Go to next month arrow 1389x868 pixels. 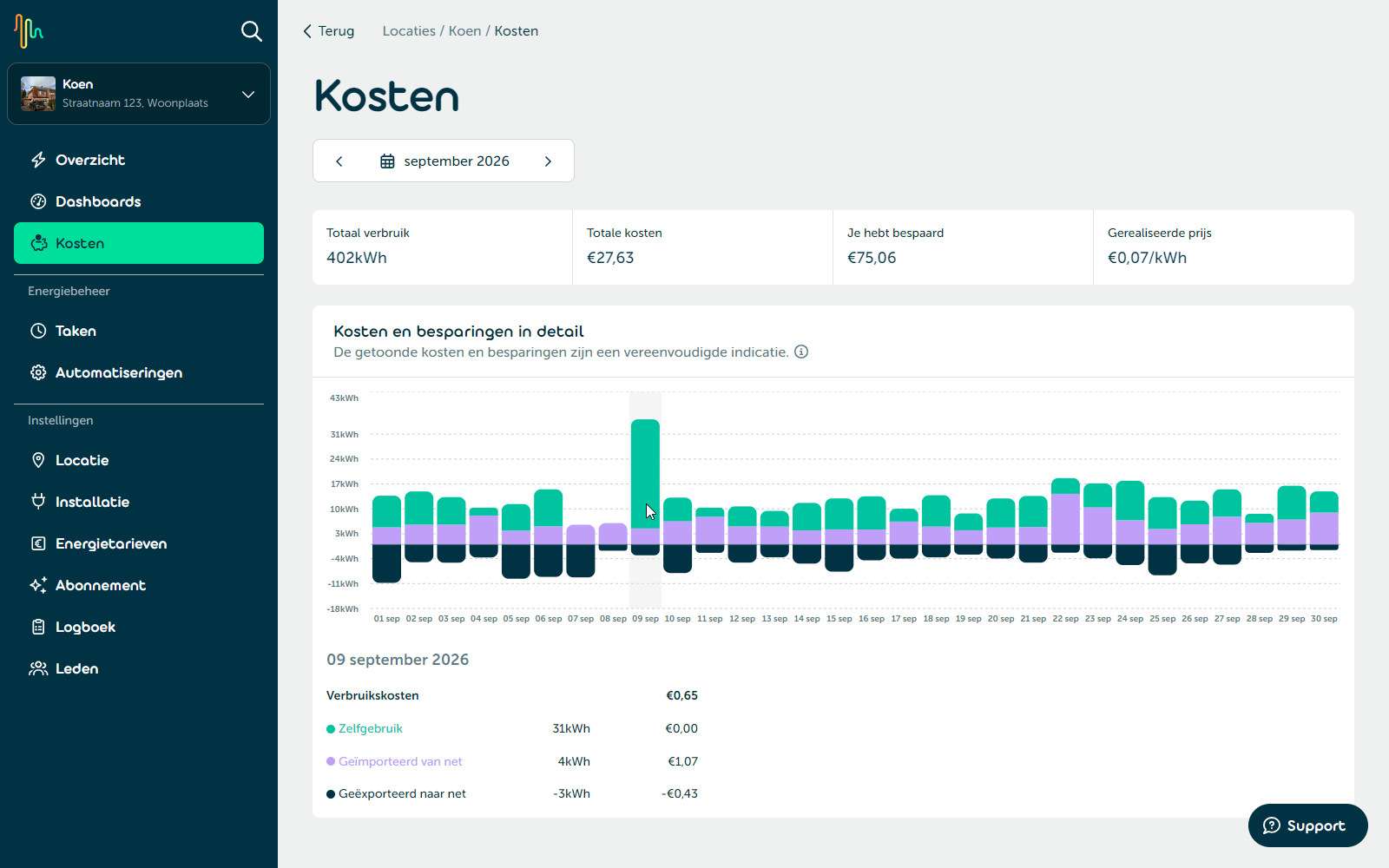548,161
